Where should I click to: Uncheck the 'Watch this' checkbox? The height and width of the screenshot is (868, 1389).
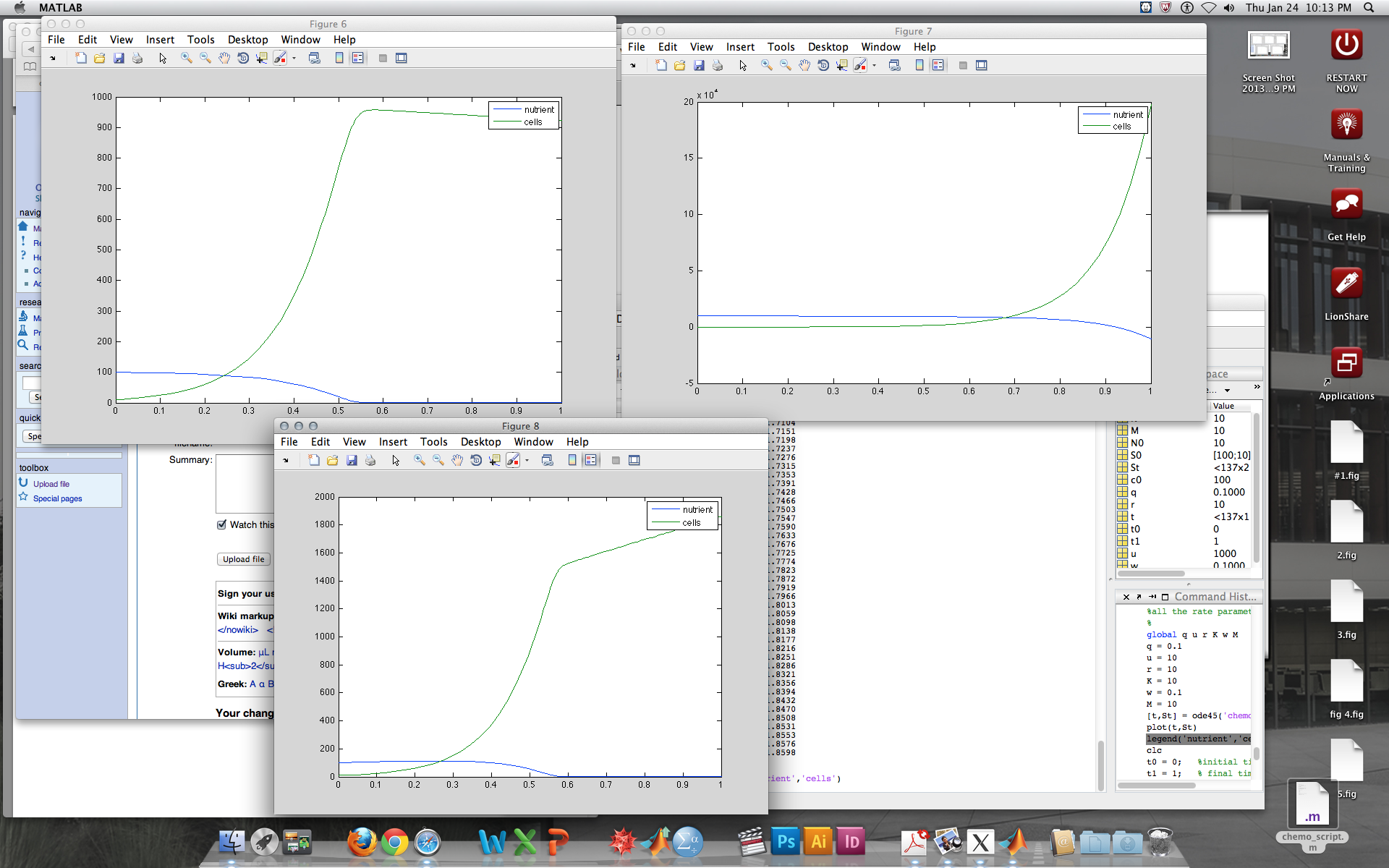(x=222, y=524)
